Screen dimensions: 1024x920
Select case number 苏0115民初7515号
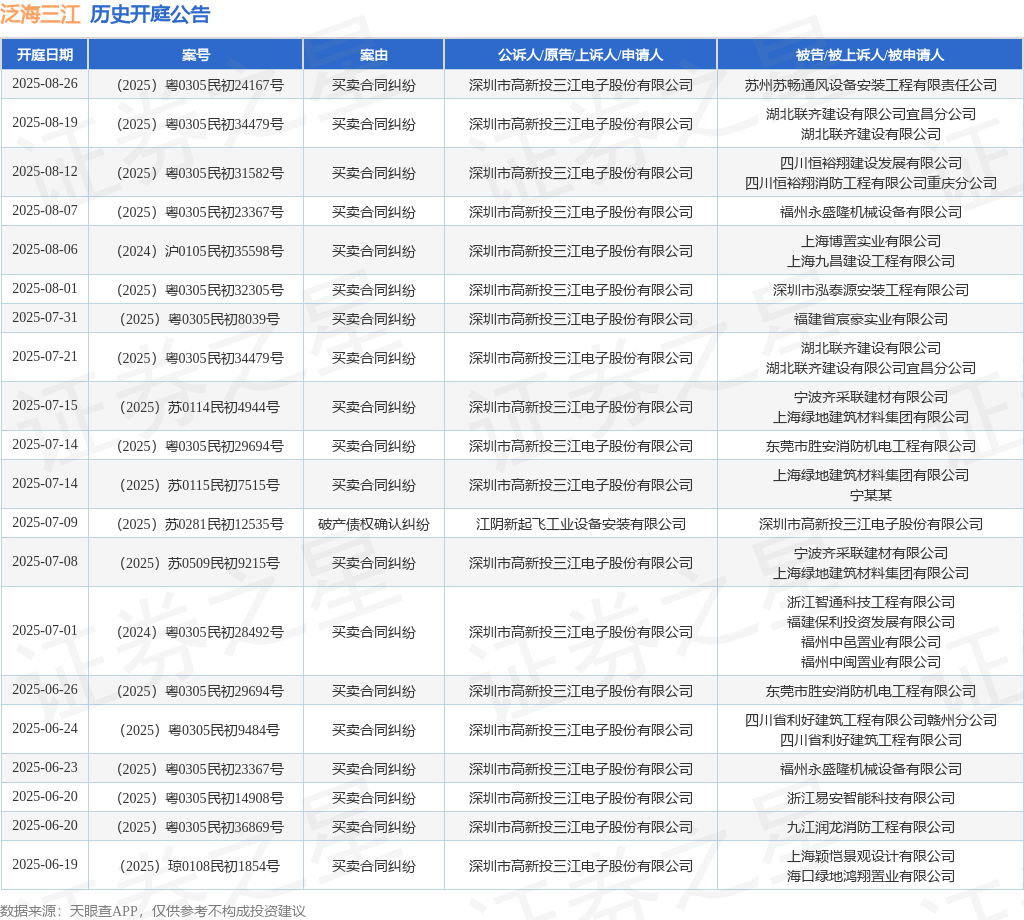224,485
